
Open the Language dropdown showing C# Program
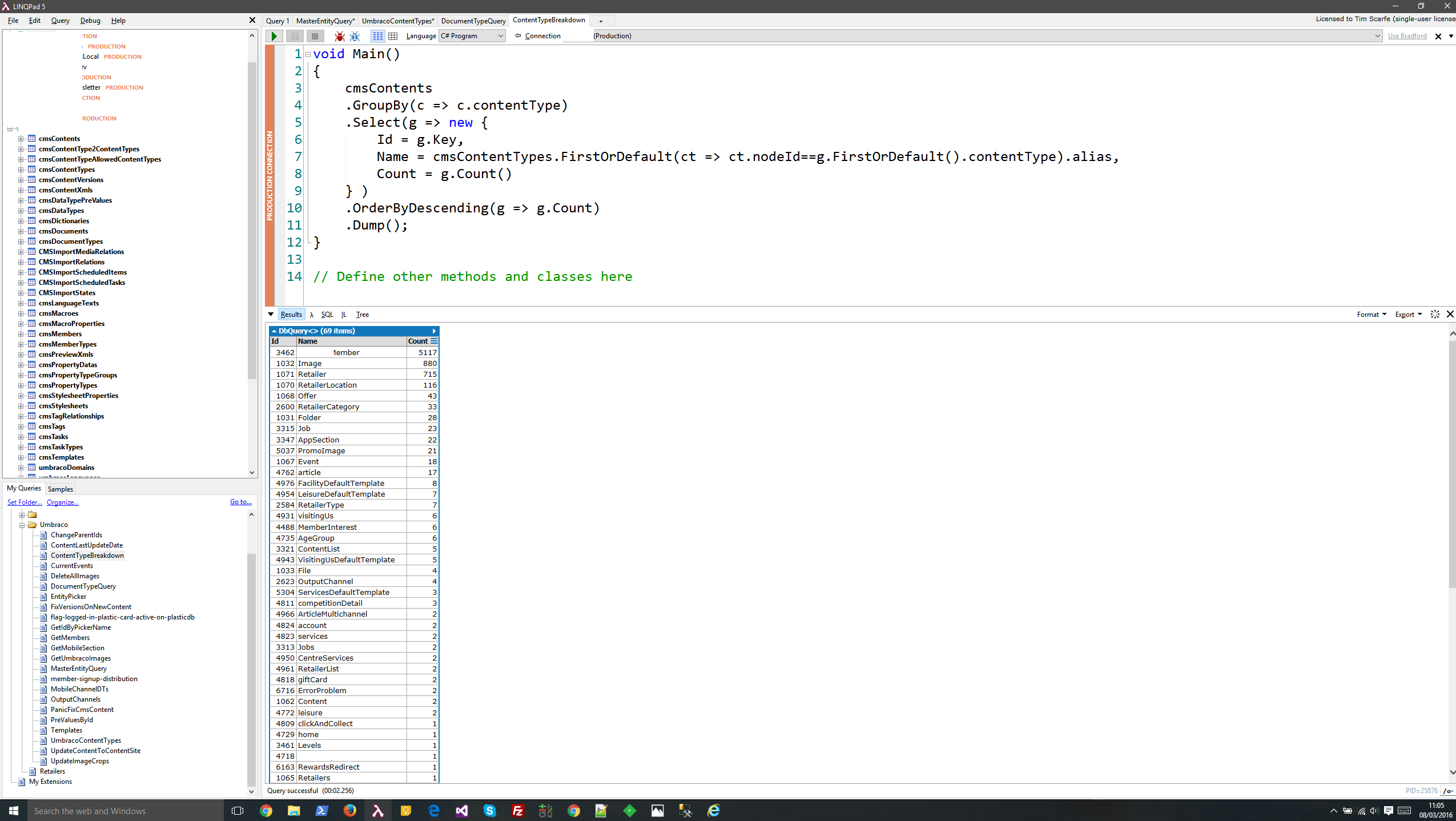click(x=472, y=36)
